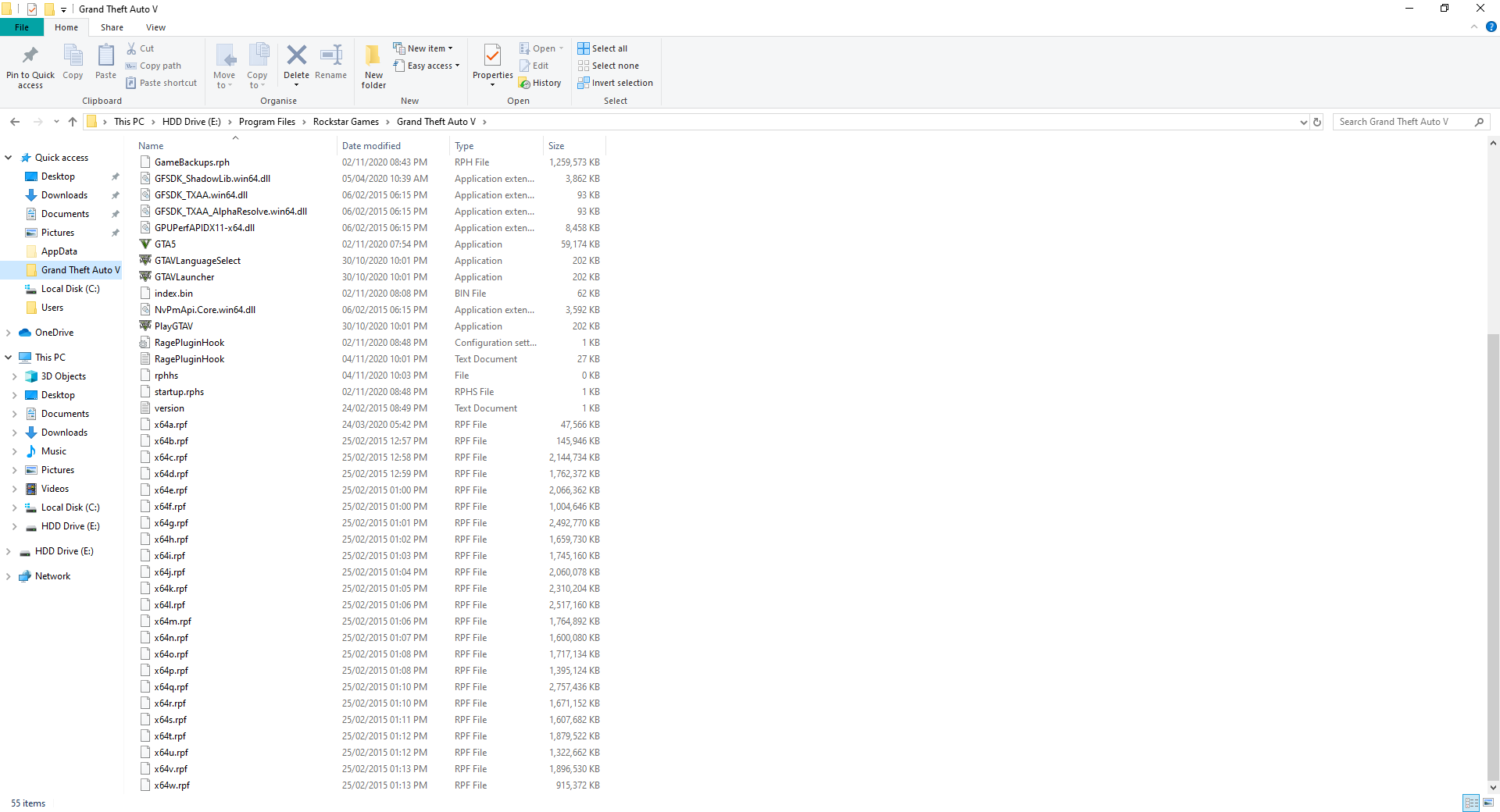Image resolution: width=1500 pixels, height=812 pixels.
Task: Click Invert selection
Action: [x=615, y=83]
